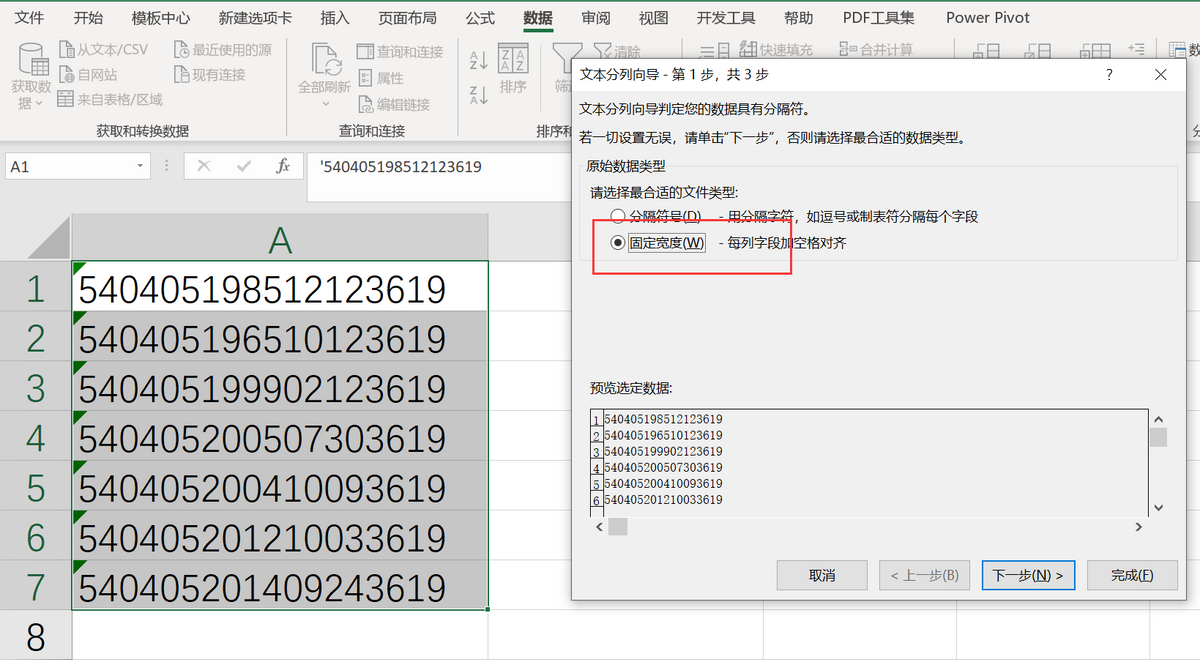The width and height of the screenshot is (1200, 660).
Task: Select the row 8 header
Action: 36,636
